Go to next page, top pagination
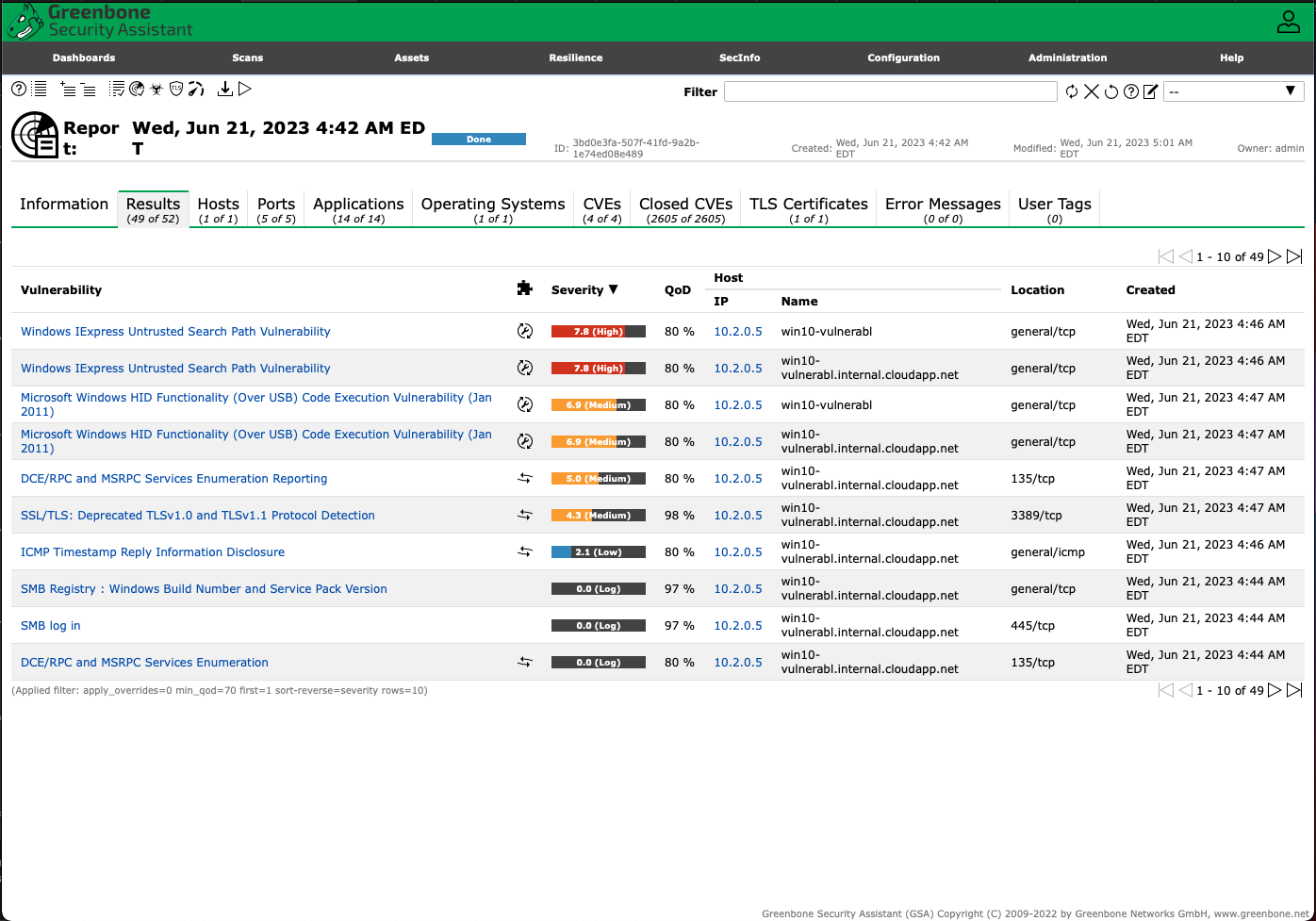1316x921 pixels. [1275, 256]
